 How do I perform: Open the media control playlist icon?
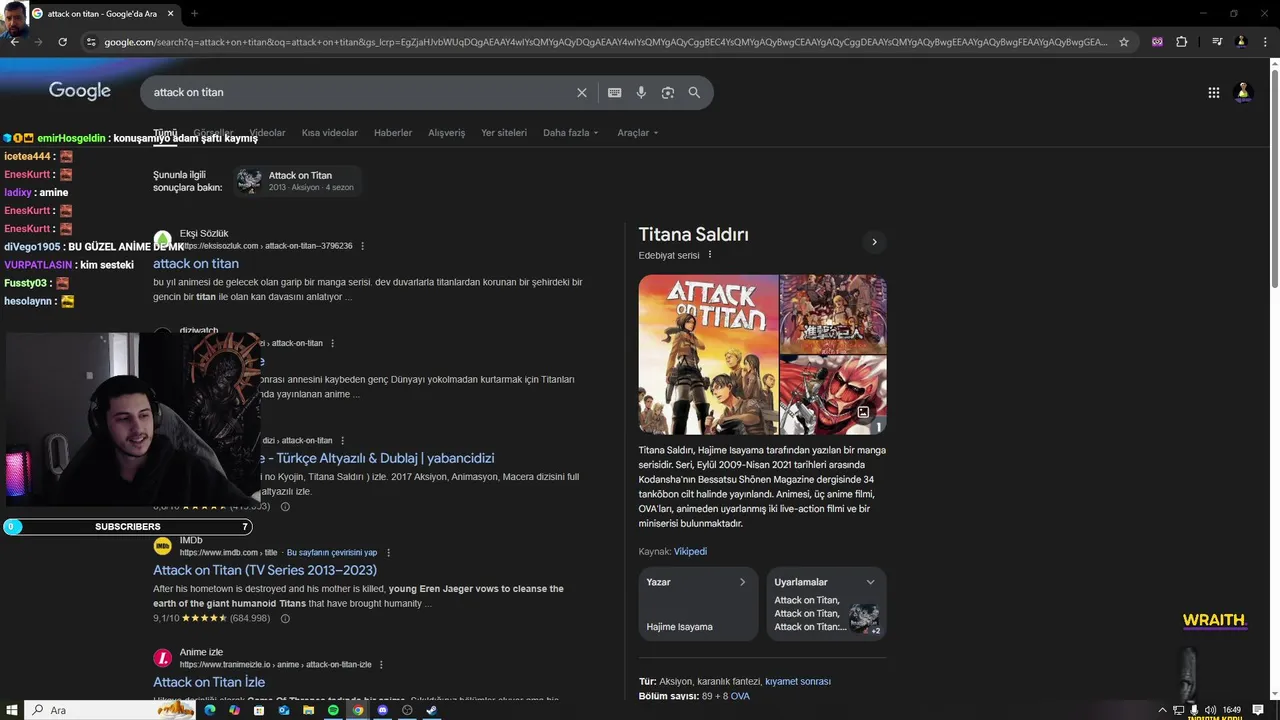[x=1217, y=42]
